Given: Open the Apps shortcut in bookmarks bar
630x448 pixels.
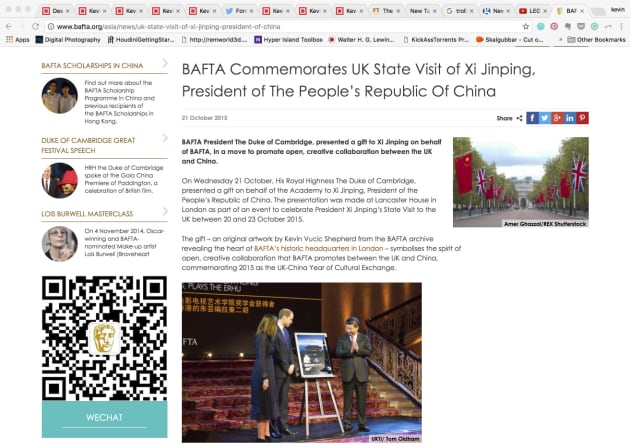Looking at the screenshot, I should [18, 40].
